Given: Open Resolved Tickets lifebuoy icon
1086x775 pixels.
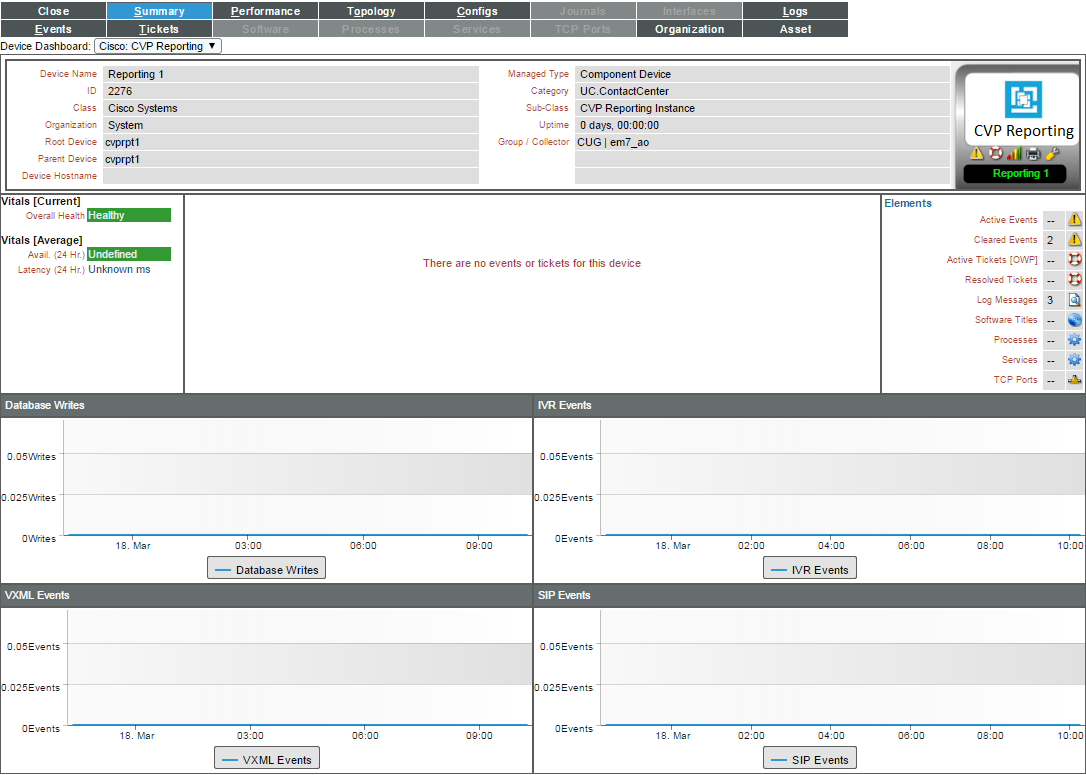Looking at the screenshot, I should point(1074,280).
